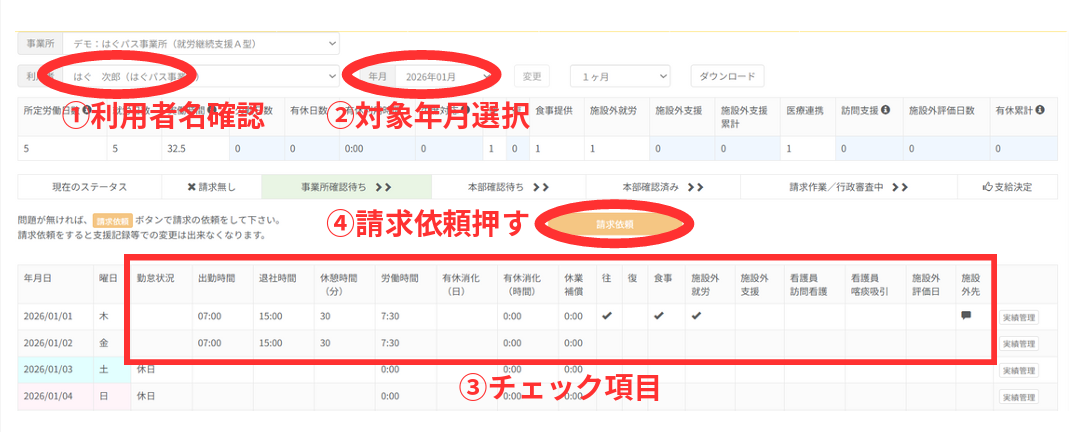Click the ダウンロード button
1075x432 pixels.
(x=727, y=76)
